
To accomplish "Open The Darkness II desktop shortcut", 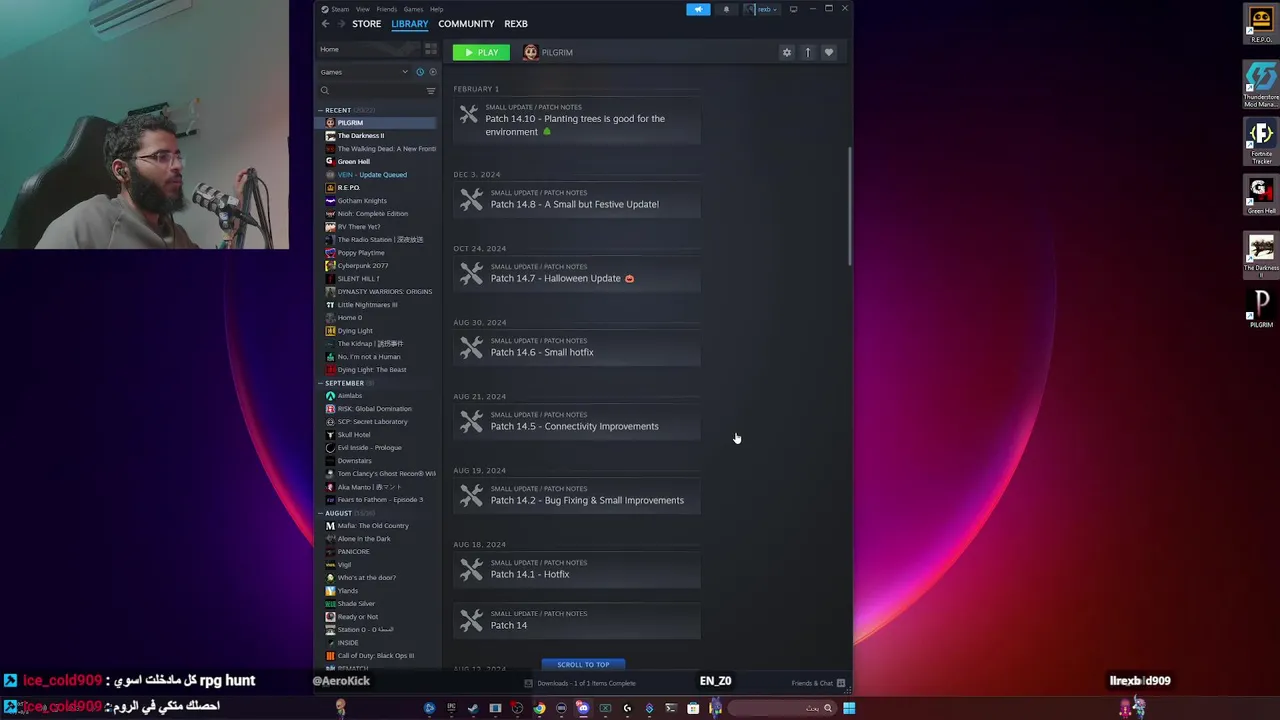I will coord(1261,256).
